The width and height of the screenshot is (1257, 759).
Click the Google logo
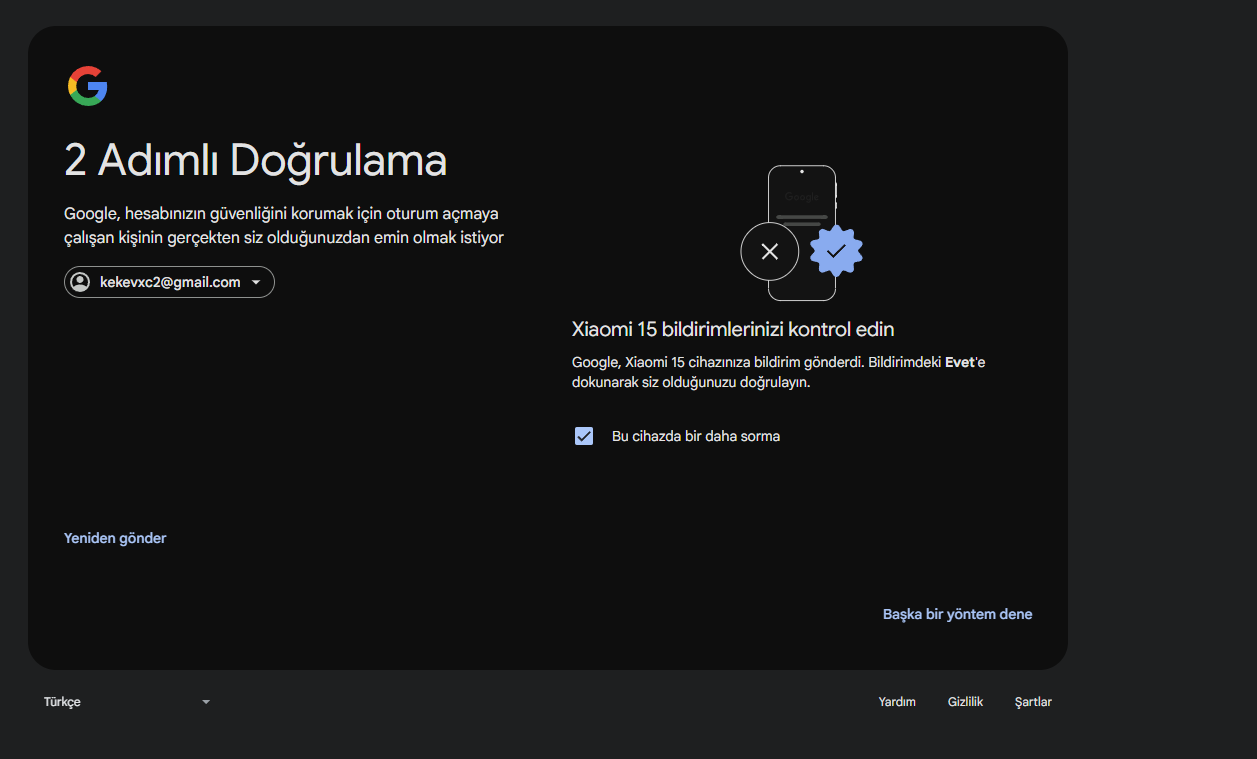click(x=88, y=86)
